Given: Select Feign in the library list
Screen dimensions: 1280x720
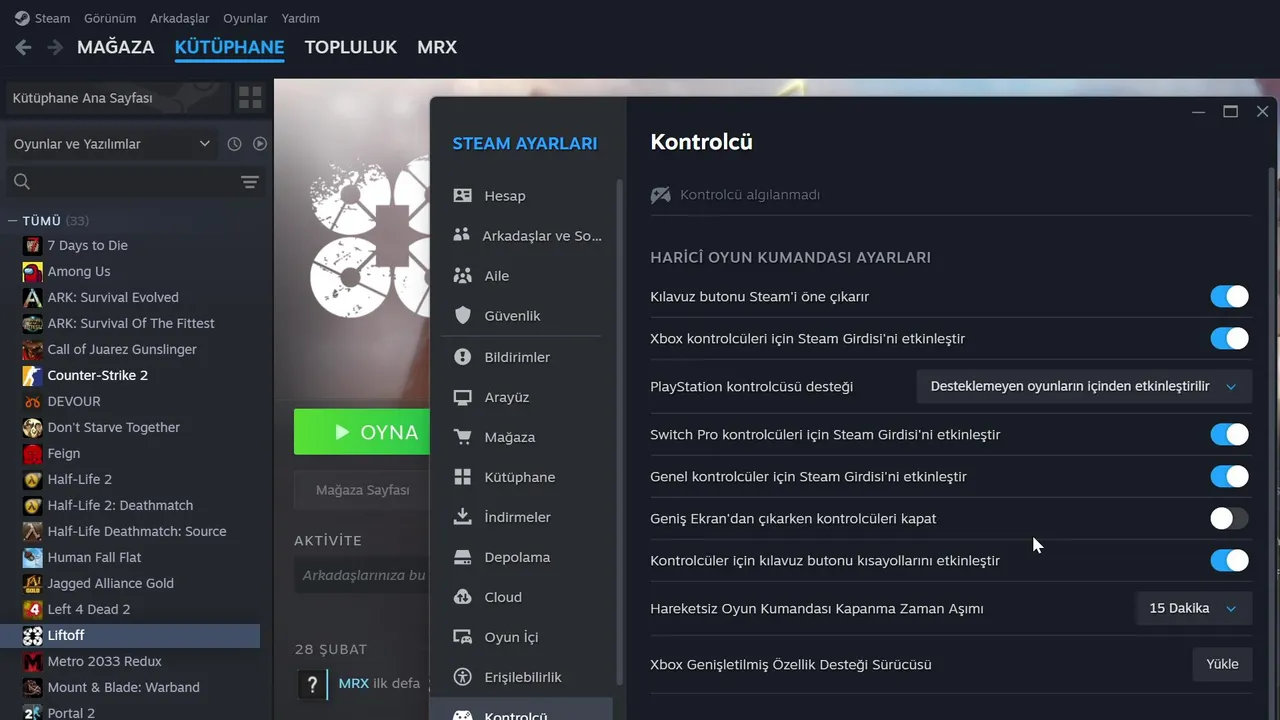Looking at the screenshot, I should click(x=63, y=453).
